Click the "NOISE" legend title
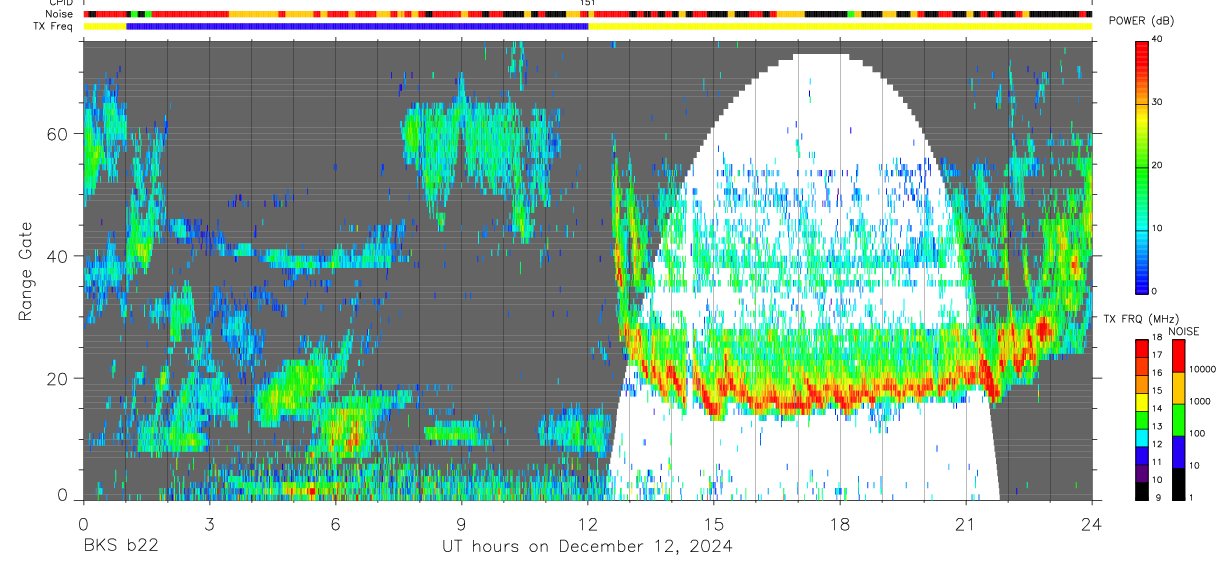This screenshot has width=1228, height=567. (1183, 331)
